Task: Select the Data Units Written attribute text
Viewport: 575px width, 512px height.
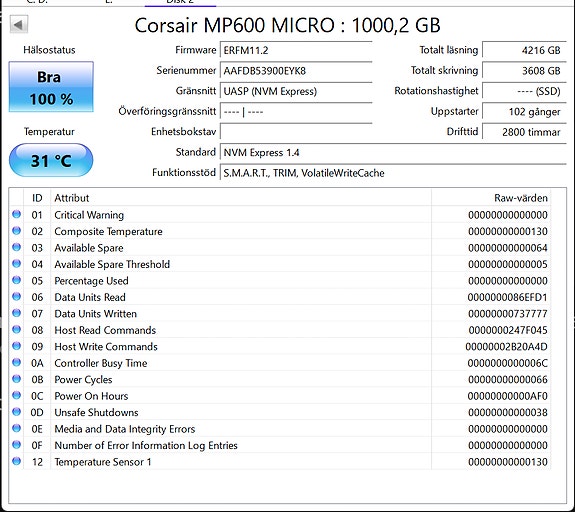Action: pos(95,314)
